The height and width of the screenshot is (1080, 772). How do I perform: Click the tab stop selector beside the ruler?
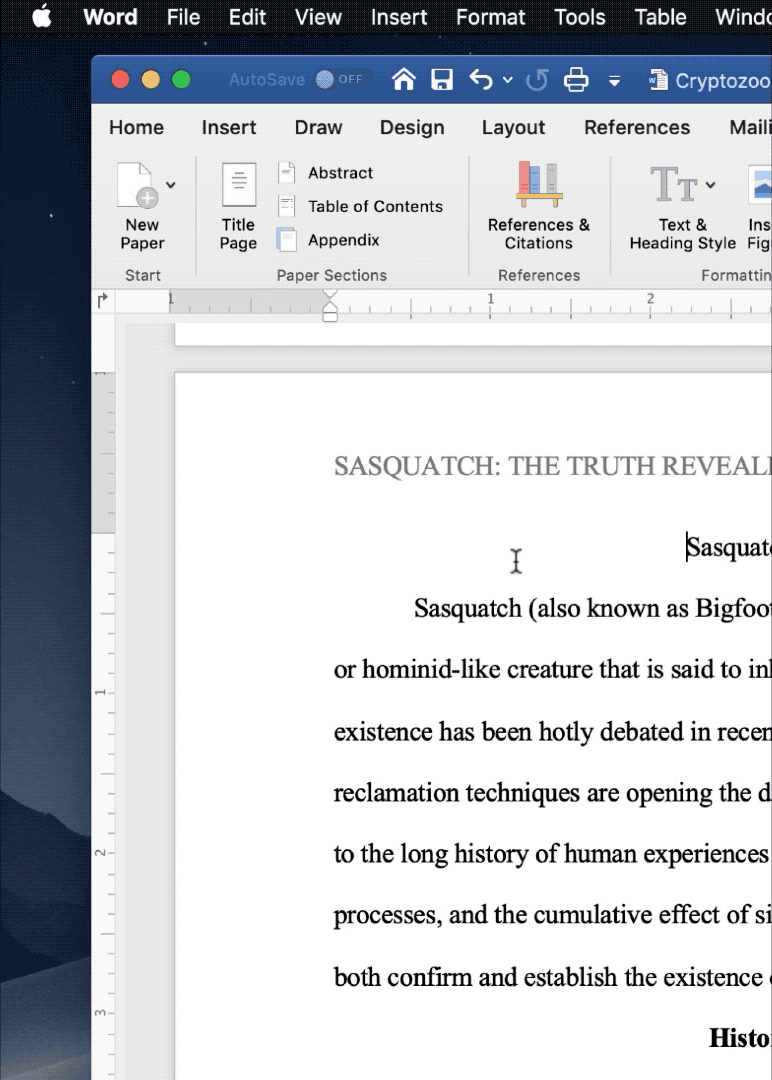pyautogui.click(x=102, y=300)
